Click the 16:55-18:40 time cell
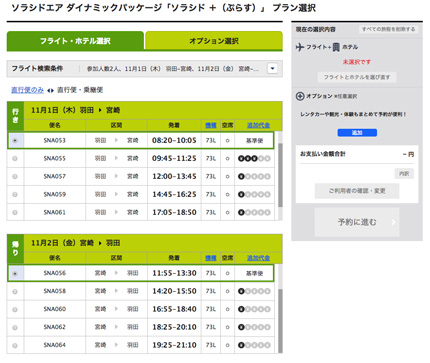Image resolution: width=430 pixels, height=363 pixels. 174,310
